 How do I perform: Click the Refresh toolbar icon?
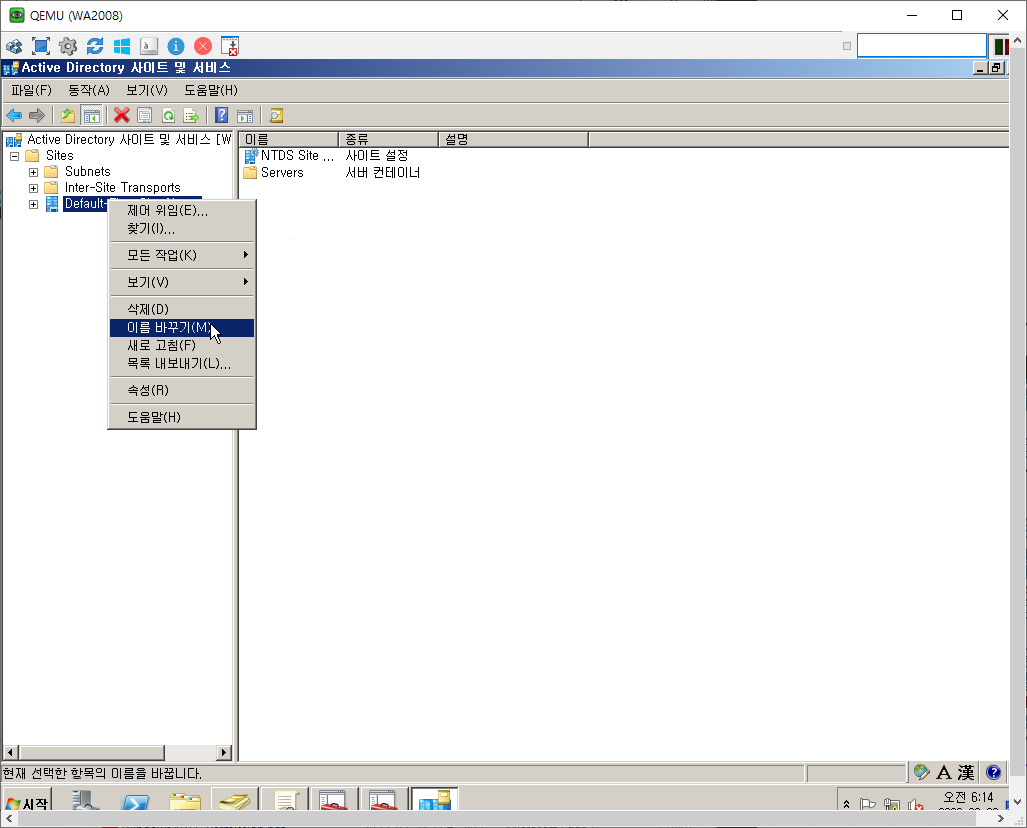click(x=168, y=116)
